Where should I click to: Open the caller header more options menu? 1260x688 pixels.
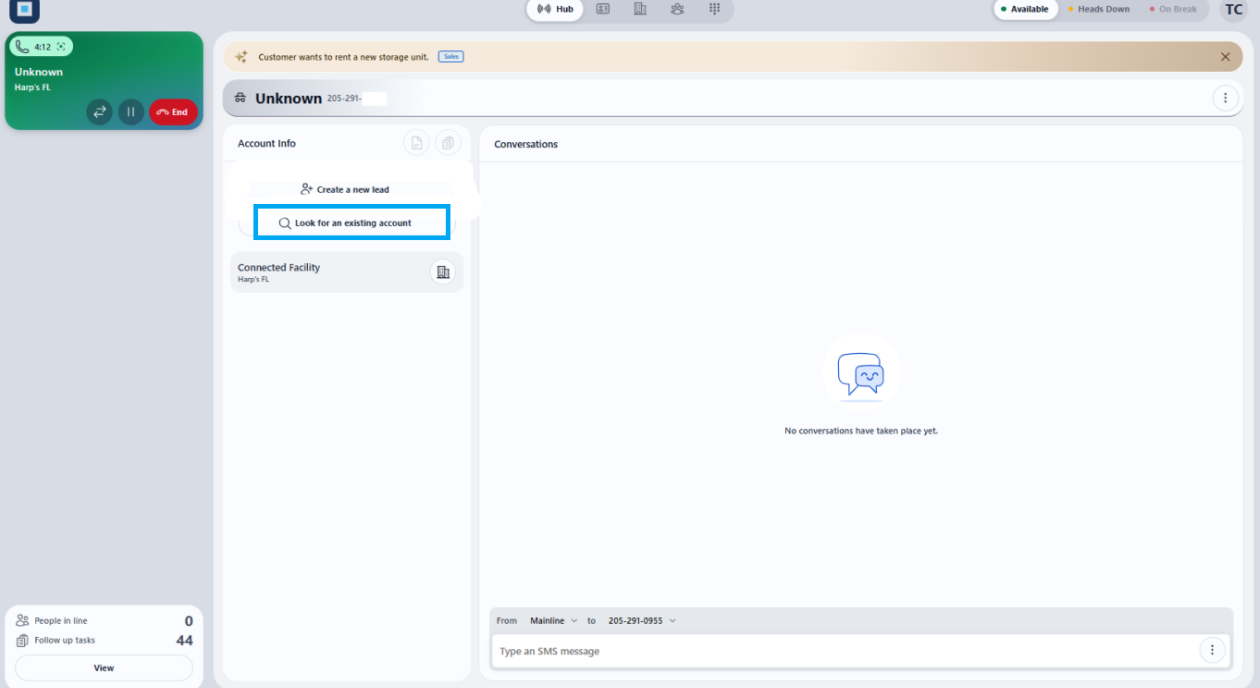click(1225, 98)
